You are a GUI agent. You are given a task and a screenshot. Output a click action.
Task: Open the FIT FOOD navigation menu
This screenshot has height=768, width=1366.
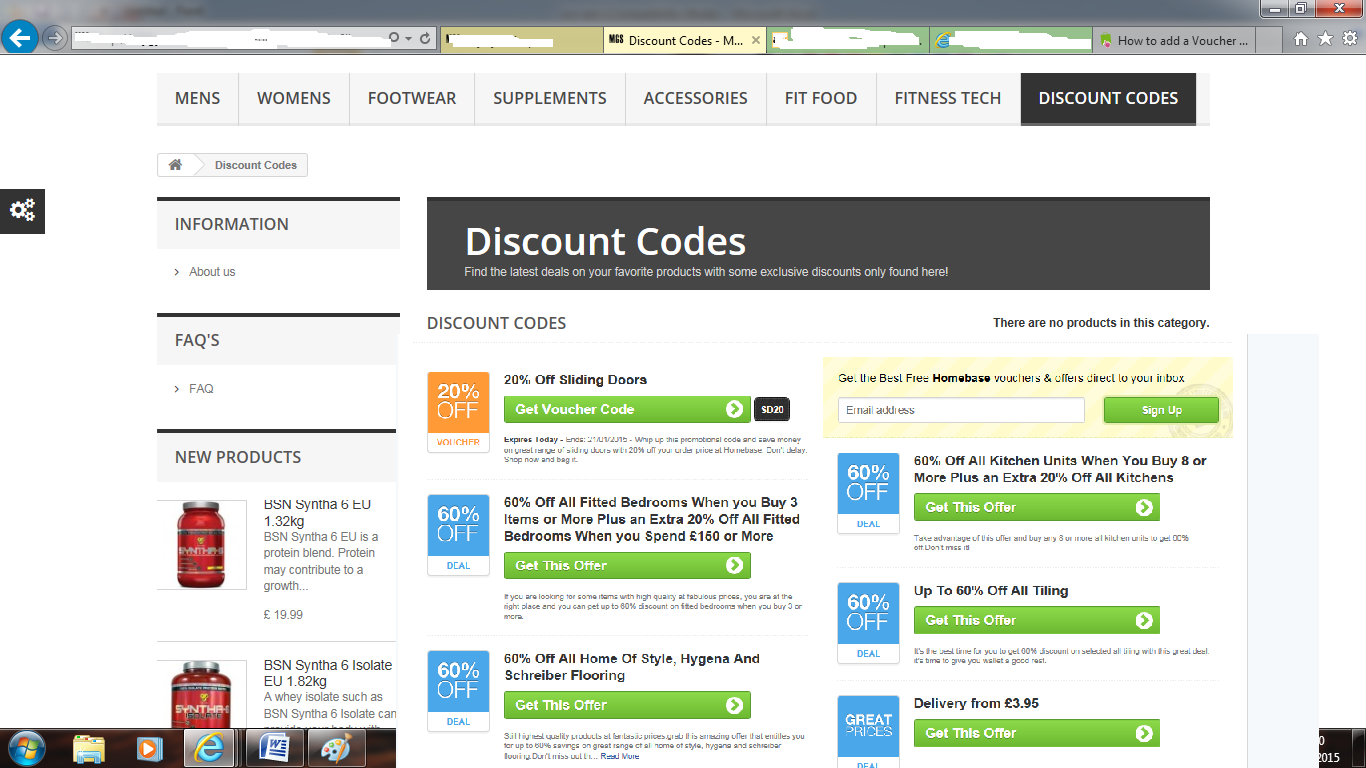pyautogui.click(x=821, y=98)
